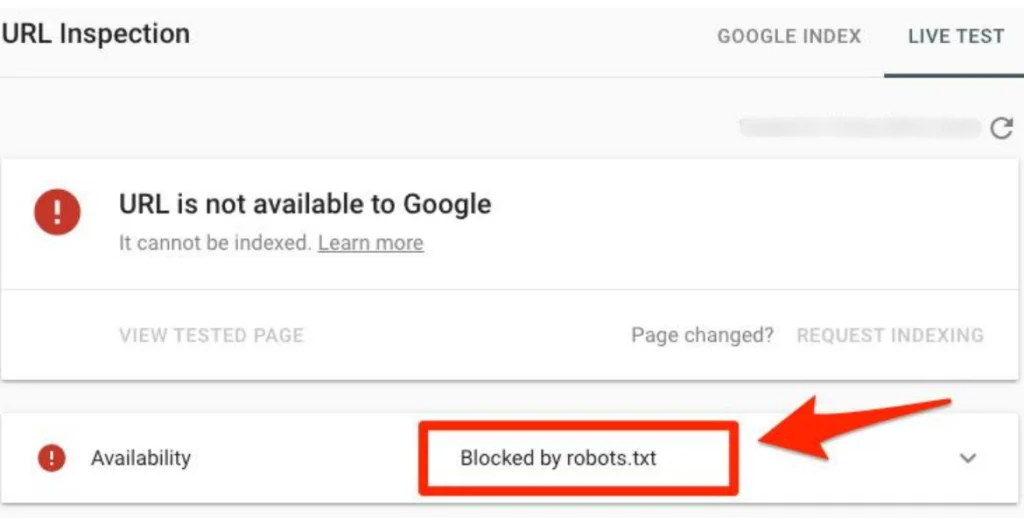Click the 'URL is not available to Google' heading
Image resolution: width=1024 pixels, height=526 pixels.
click(x=305, y=205)
